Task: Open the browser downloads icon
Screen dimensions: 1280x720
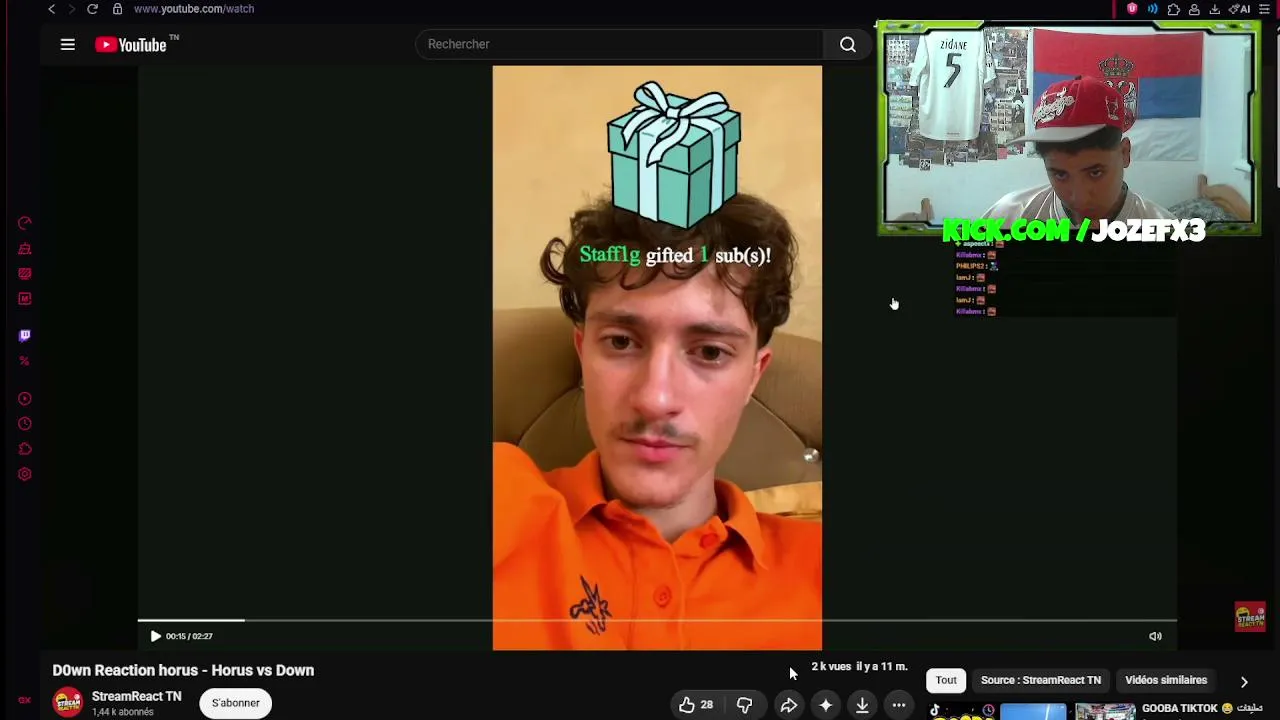Action: pos(1215,9)
